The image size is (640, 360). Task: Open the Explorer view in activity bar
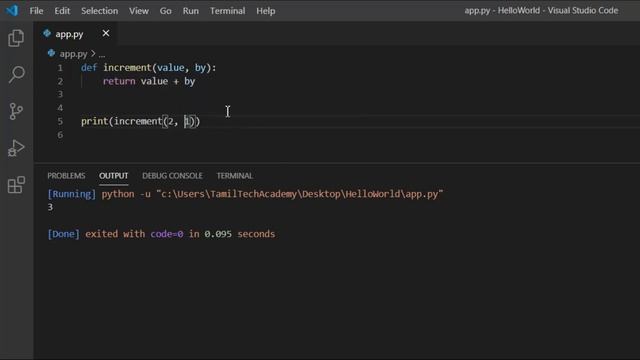click(x=16, y=38)
